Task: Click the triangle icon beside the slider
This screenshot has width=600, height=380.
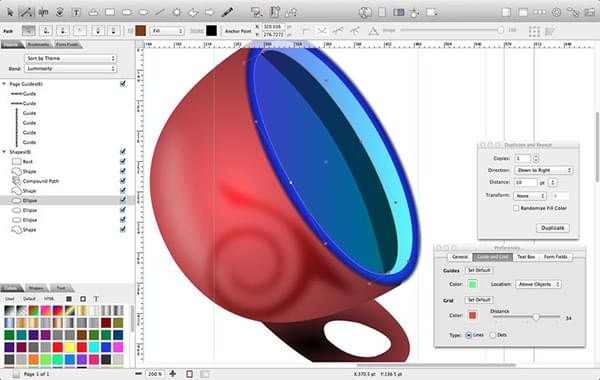Action: [373, 31]
